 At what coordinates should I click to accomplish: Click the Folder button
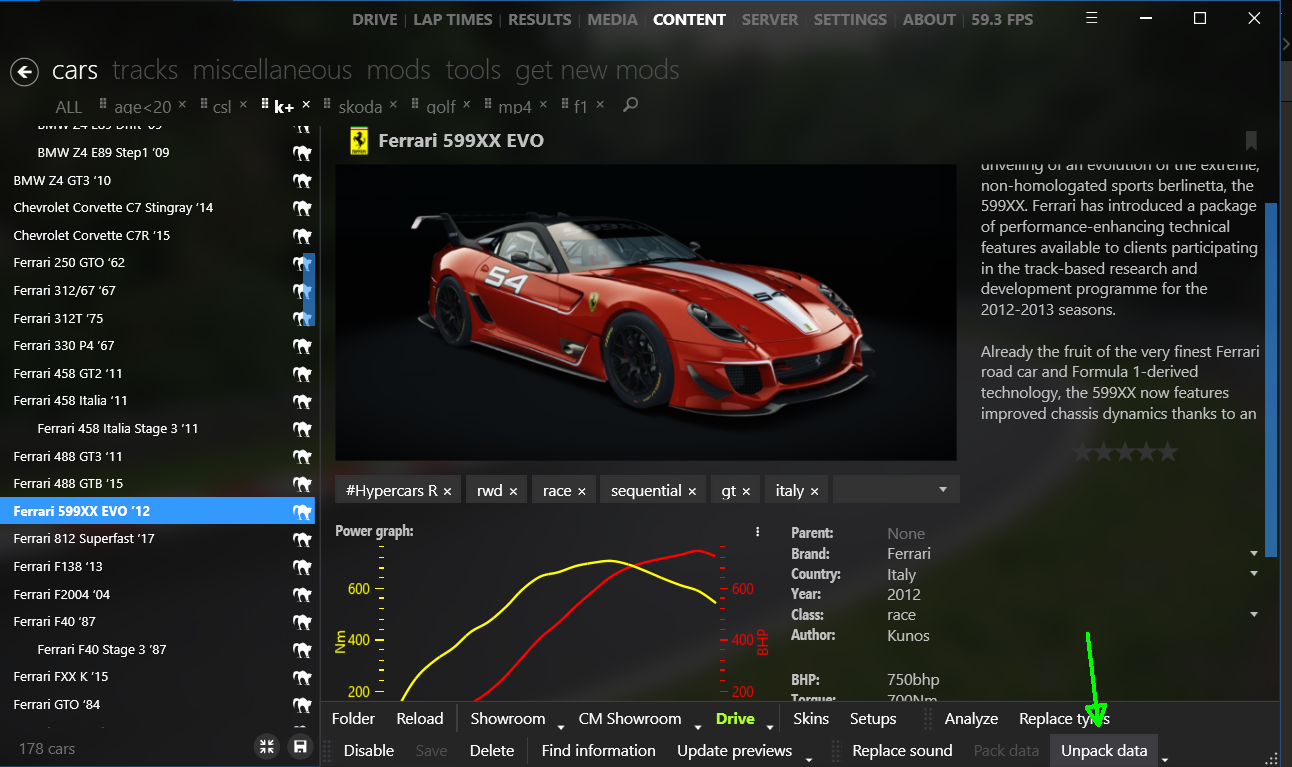coord(353,718)
